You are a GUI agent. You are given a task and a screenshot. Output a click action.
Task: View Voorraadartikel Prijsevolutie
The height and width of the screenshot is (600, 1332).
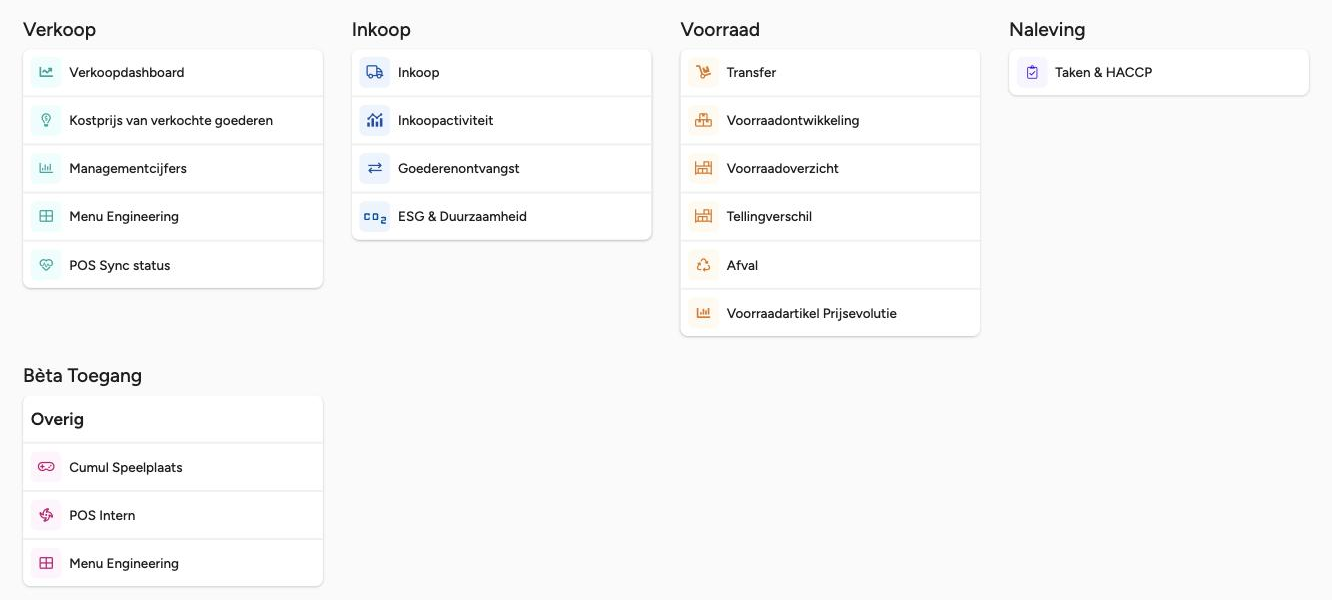(x=830, y=313)
